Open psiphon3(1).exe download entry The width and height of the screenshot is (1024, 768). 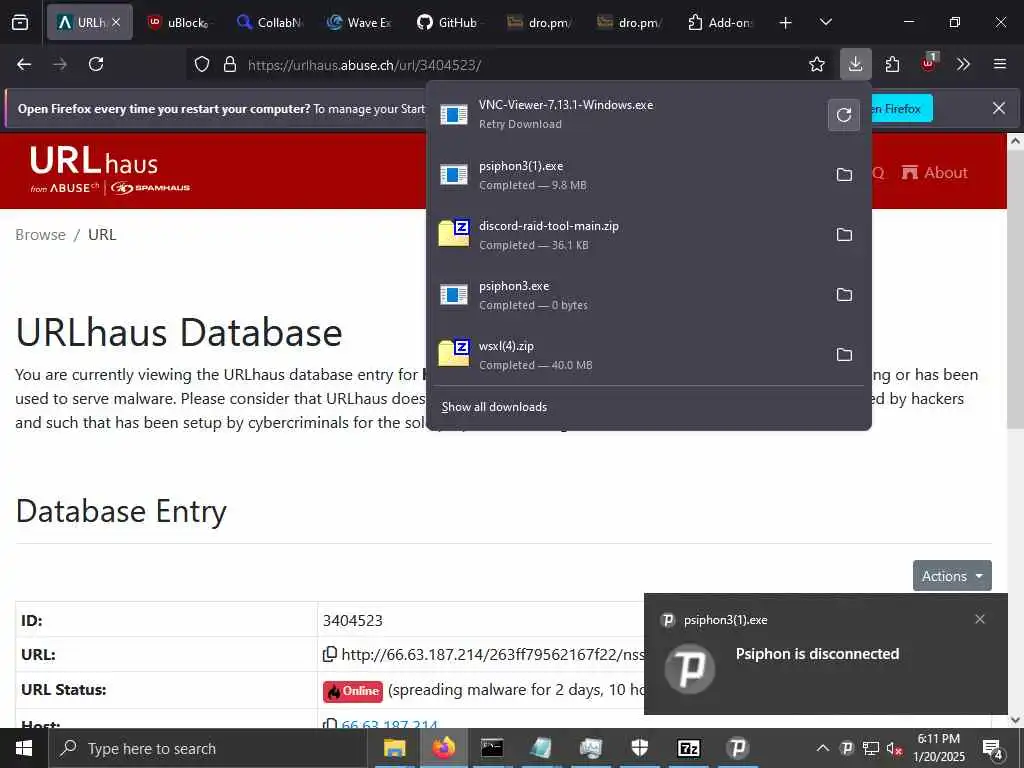627,175
